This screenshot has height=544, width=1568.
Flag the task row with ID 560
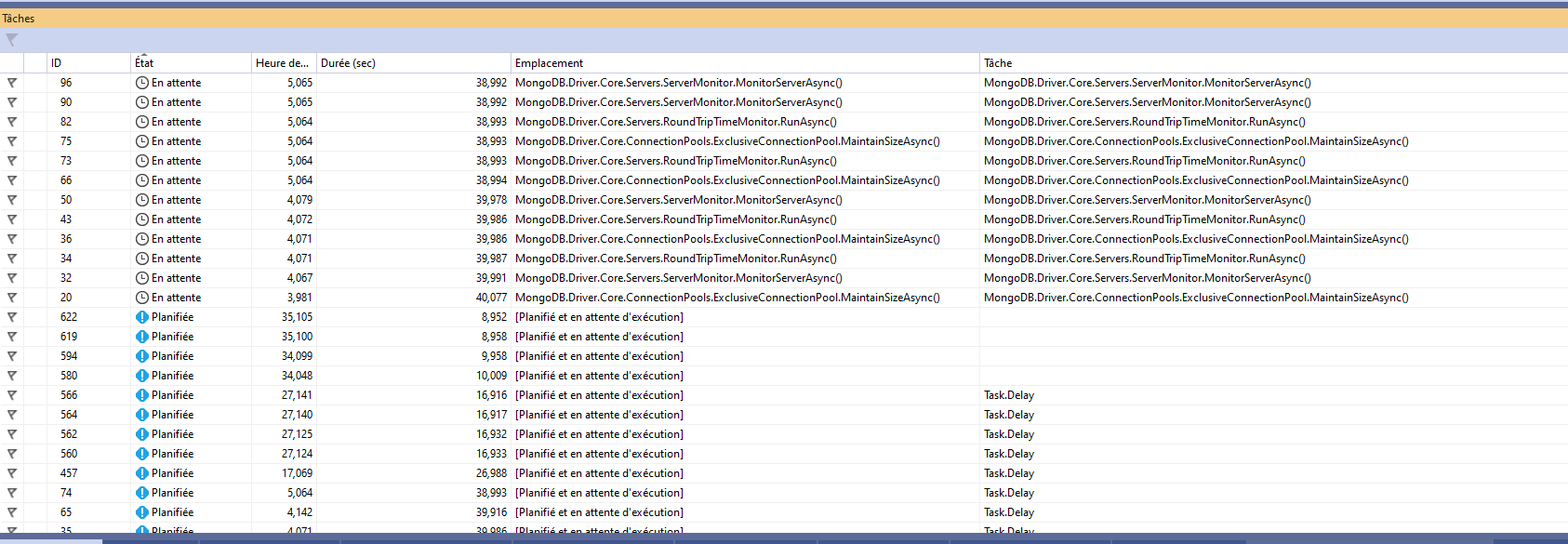click(12, 454)
